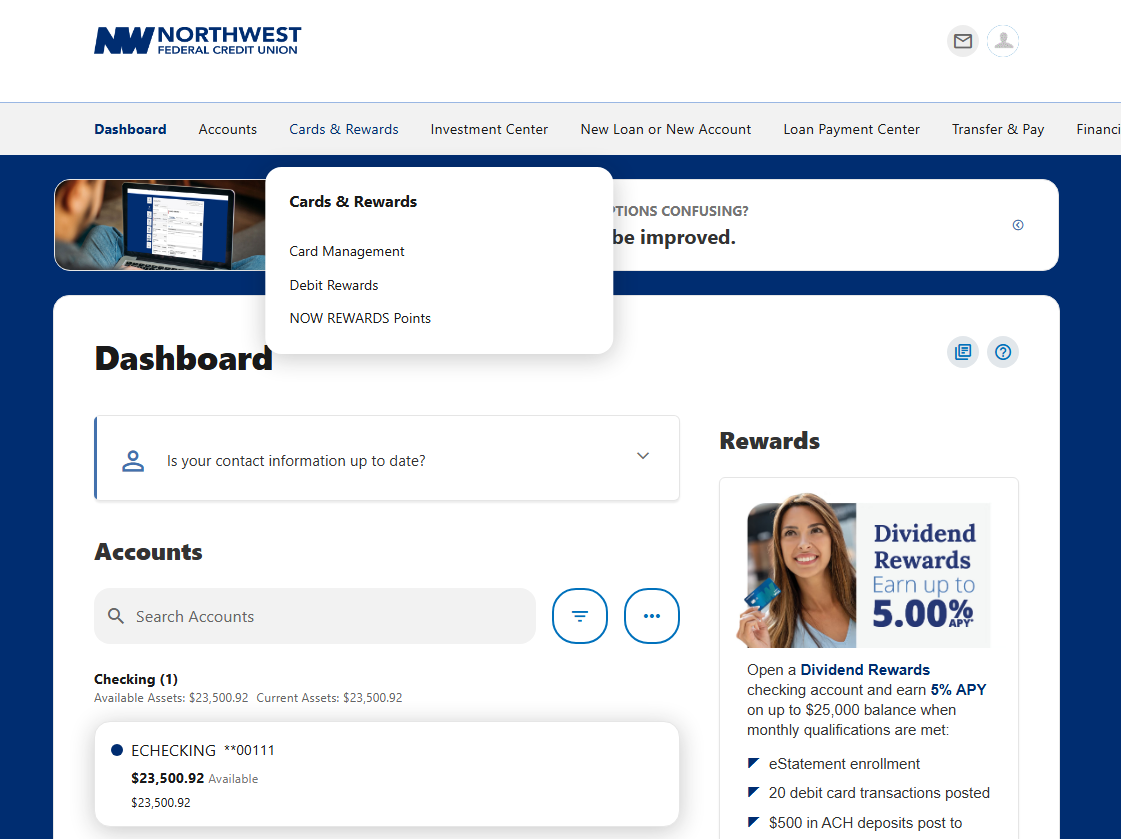Viewport: 1121px width, 839px height.
Task: Select Debit Rewards from the dropdown
Action: tap(334, 285)
